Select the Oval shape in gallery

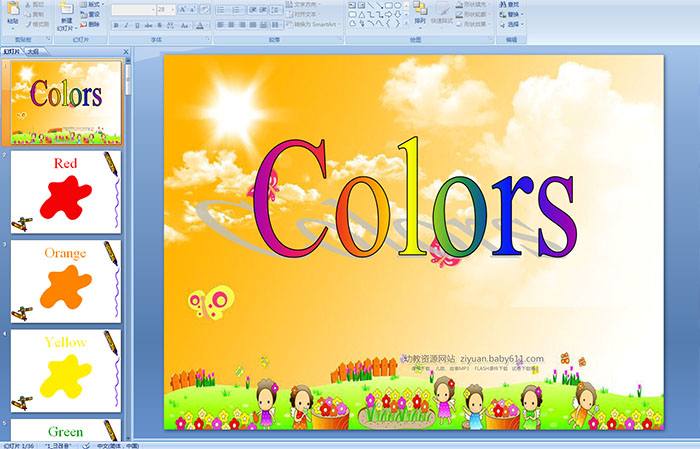397,5
